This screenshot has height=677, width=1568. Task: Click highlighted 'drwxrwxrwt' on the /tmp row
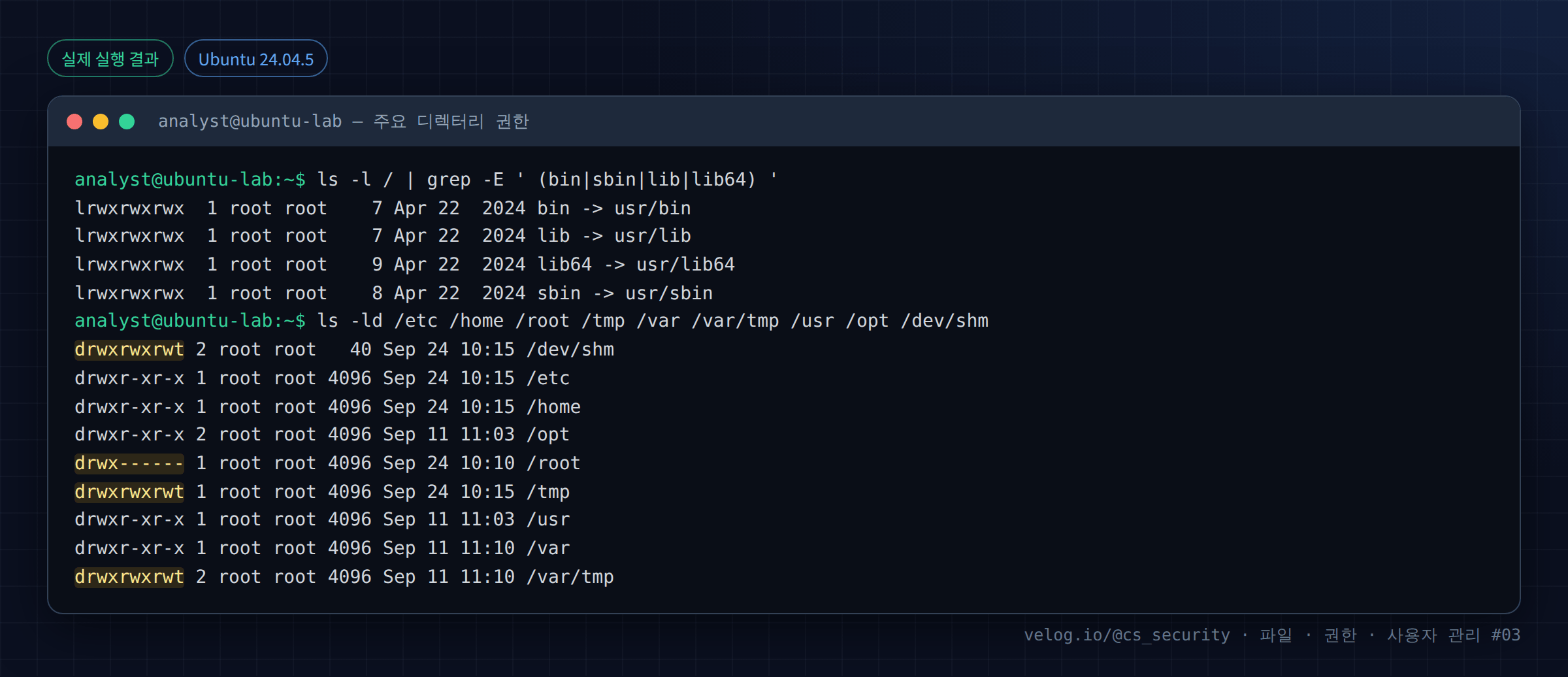click(x=129, y=492)
